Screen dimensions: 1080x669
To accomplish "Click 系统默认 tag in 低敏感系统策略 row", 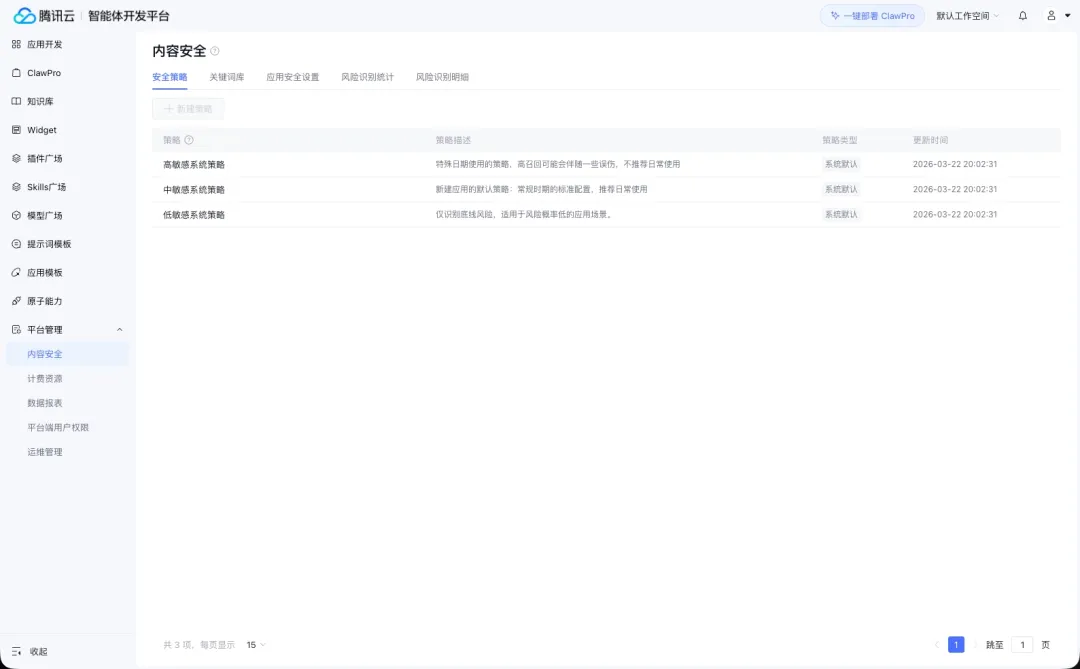I will pos(841,214).
